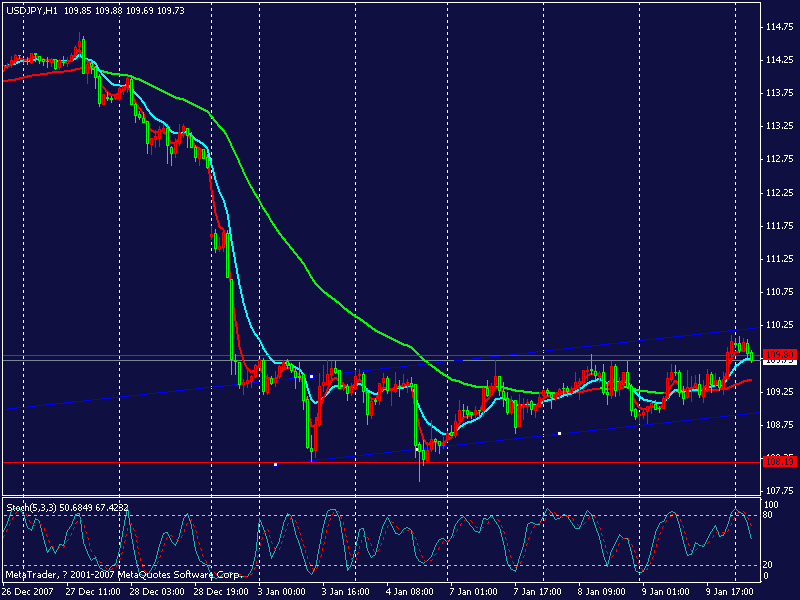800x600 pixels.
Task: Click the 114.25 price axis label
Action: click(x=780, y=60)
